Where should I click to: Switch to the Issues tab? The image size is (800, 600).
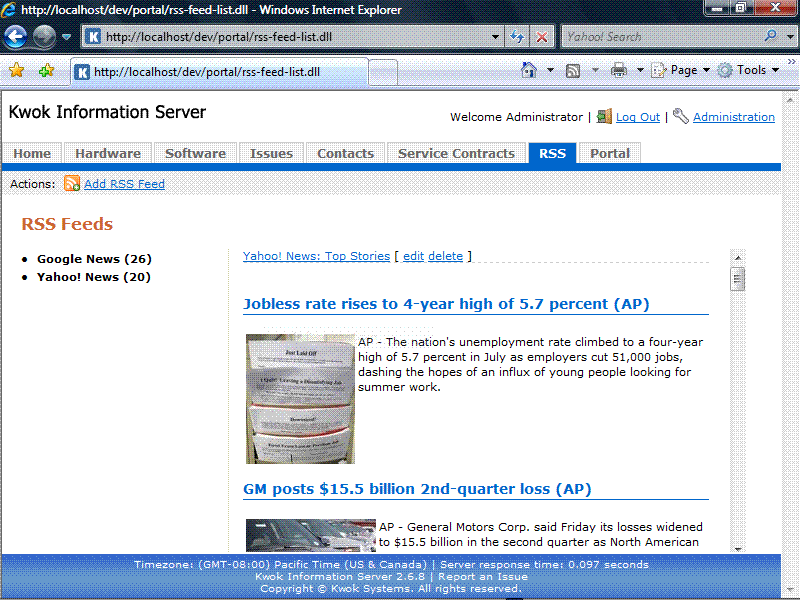(271, 153)
